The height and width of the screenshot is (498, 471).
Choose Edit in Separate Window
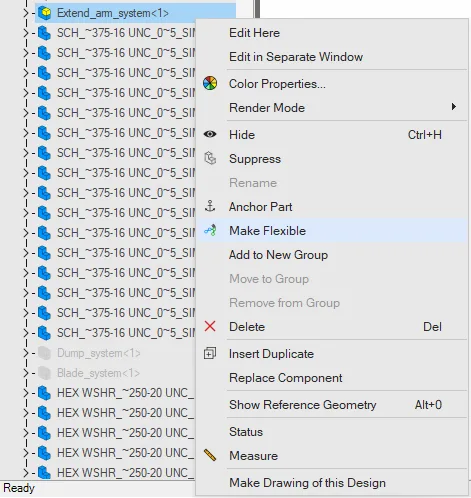click(296, 57)
